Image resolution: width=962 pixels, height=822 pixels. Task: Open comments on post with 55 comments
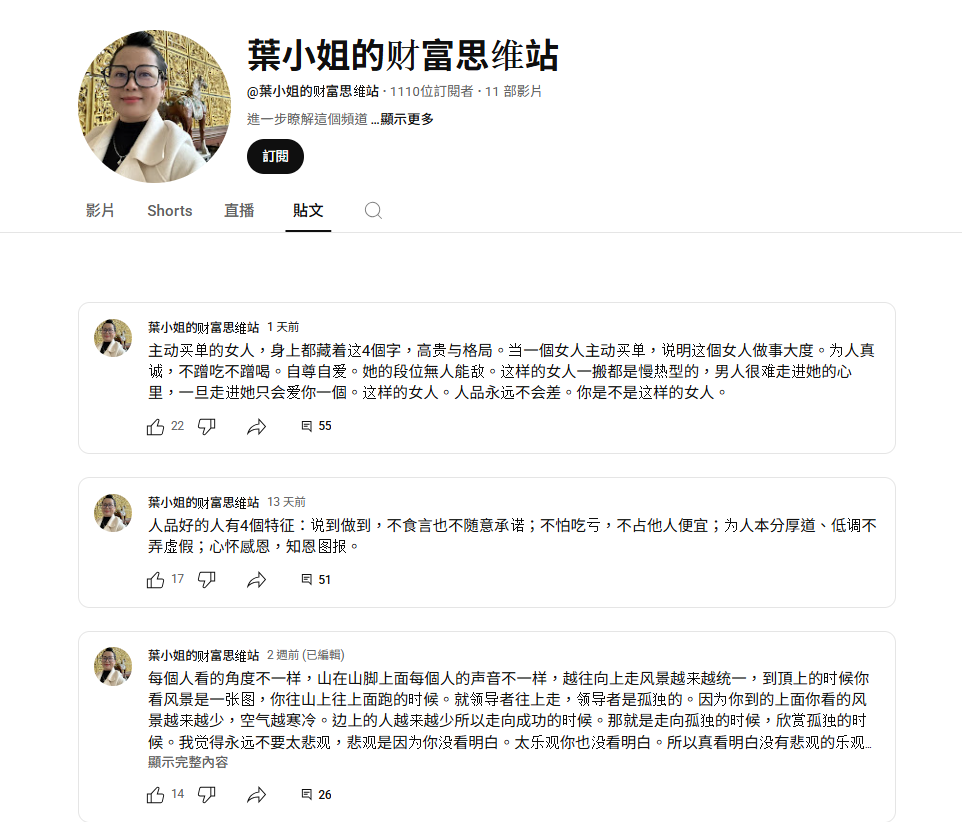[x=316, y=426]
